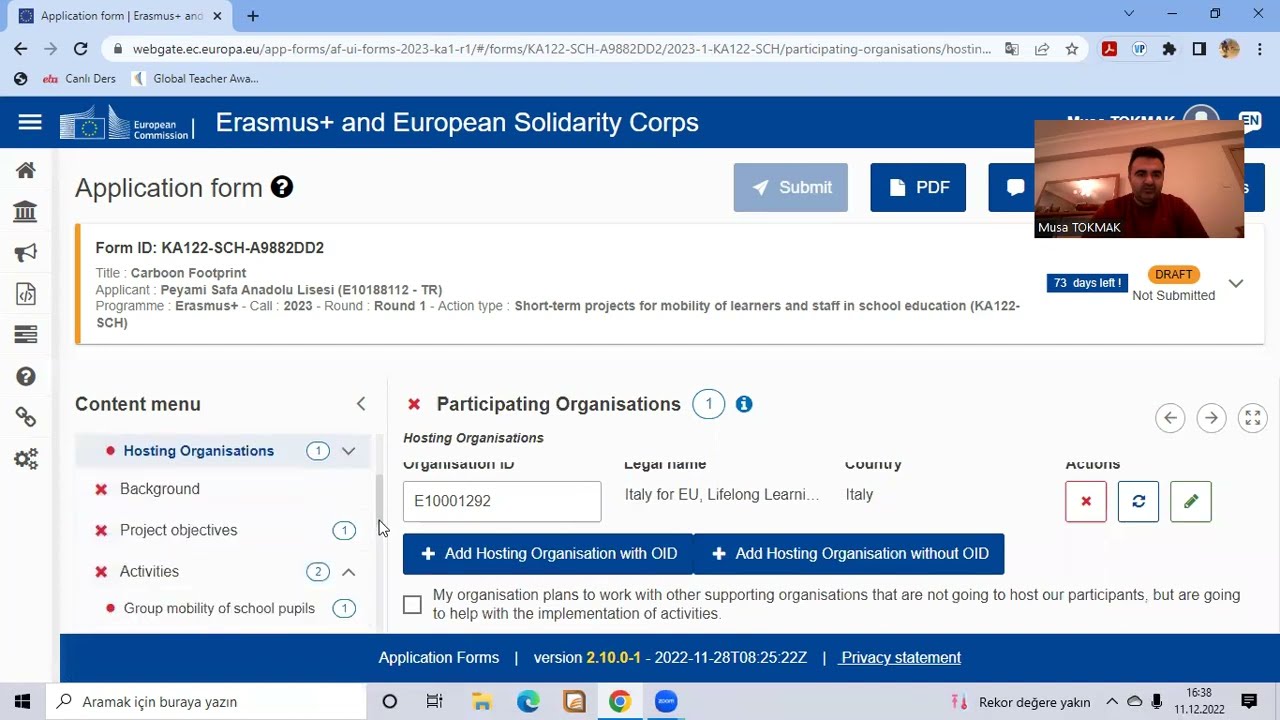Switch to the Application form browser tab
The height and width of the screenshot is (720, 1280).
(120, 16)
